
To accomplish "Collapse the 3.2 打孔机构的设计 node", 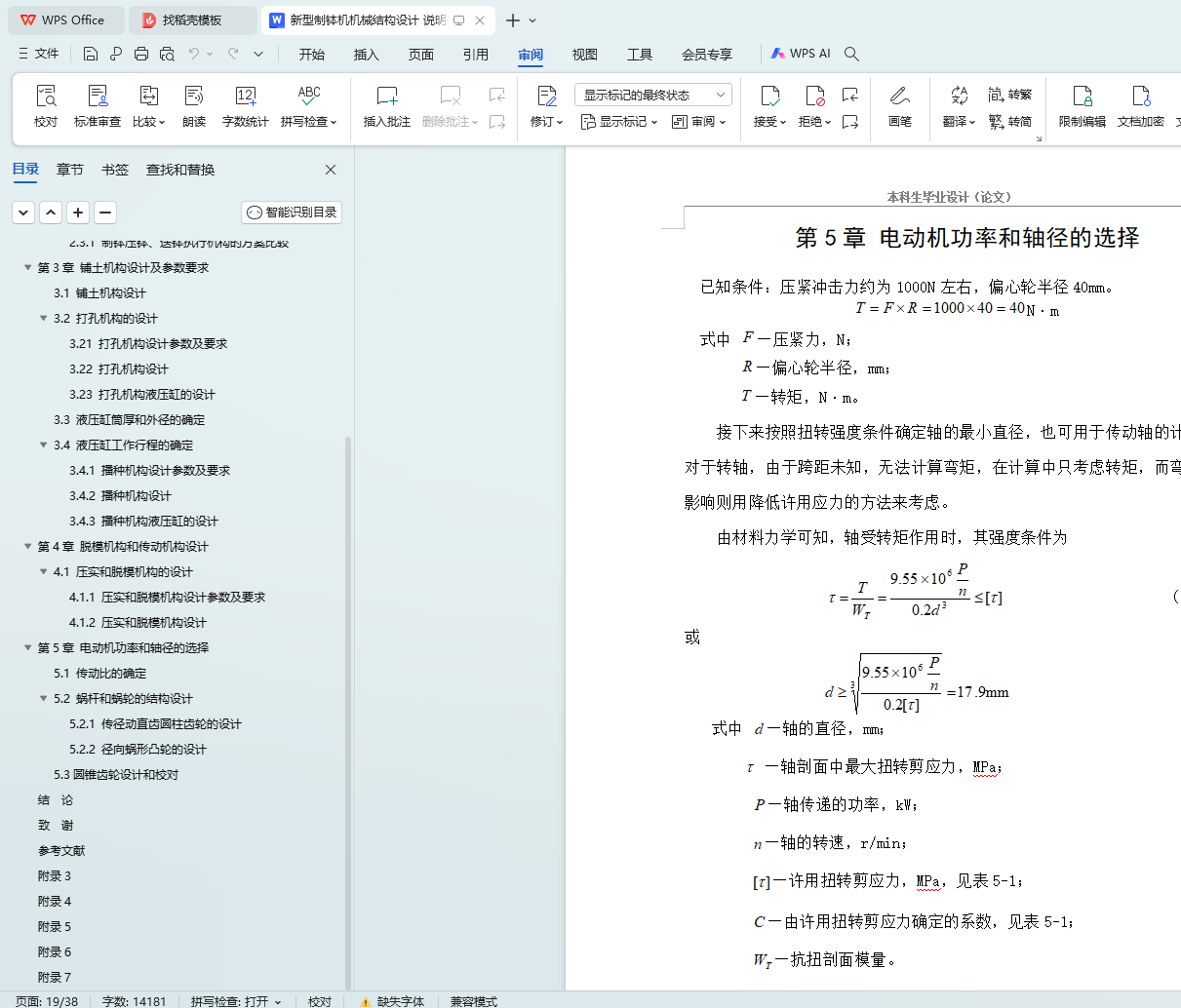I will coord(44,318).
